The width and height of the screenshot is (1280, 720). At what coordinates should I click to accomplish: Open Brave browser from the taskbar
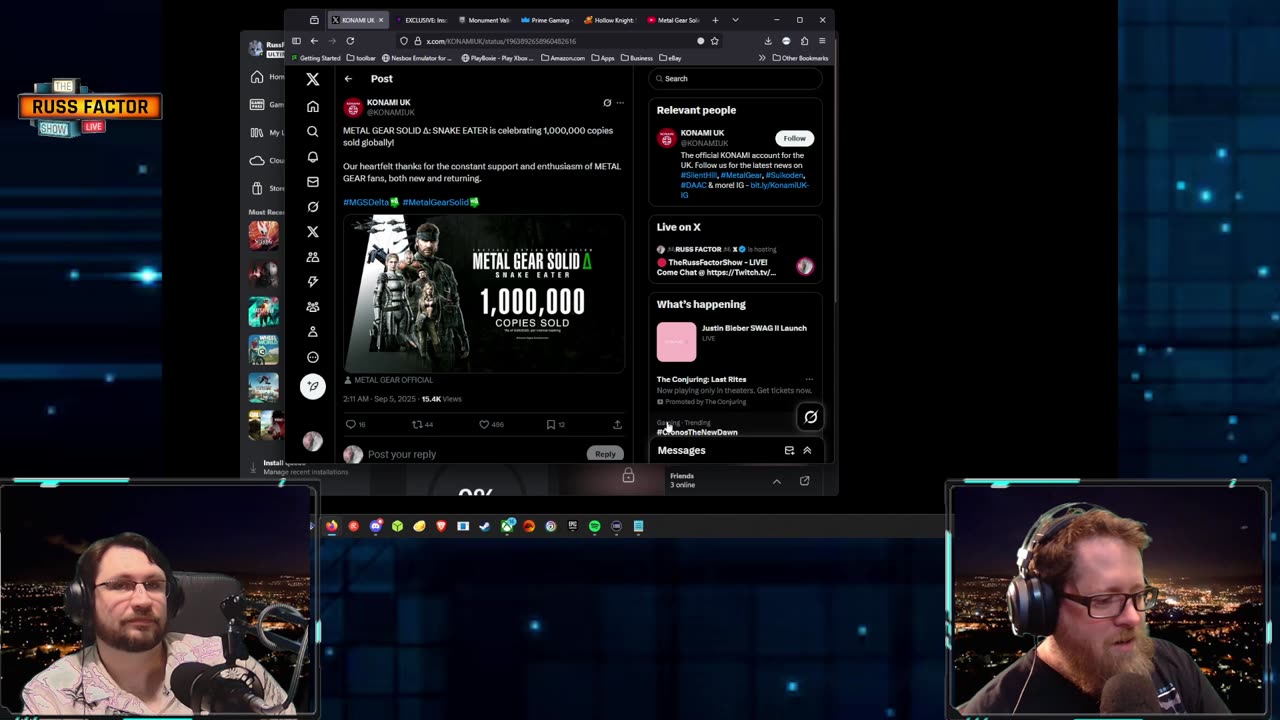[441, 526]
